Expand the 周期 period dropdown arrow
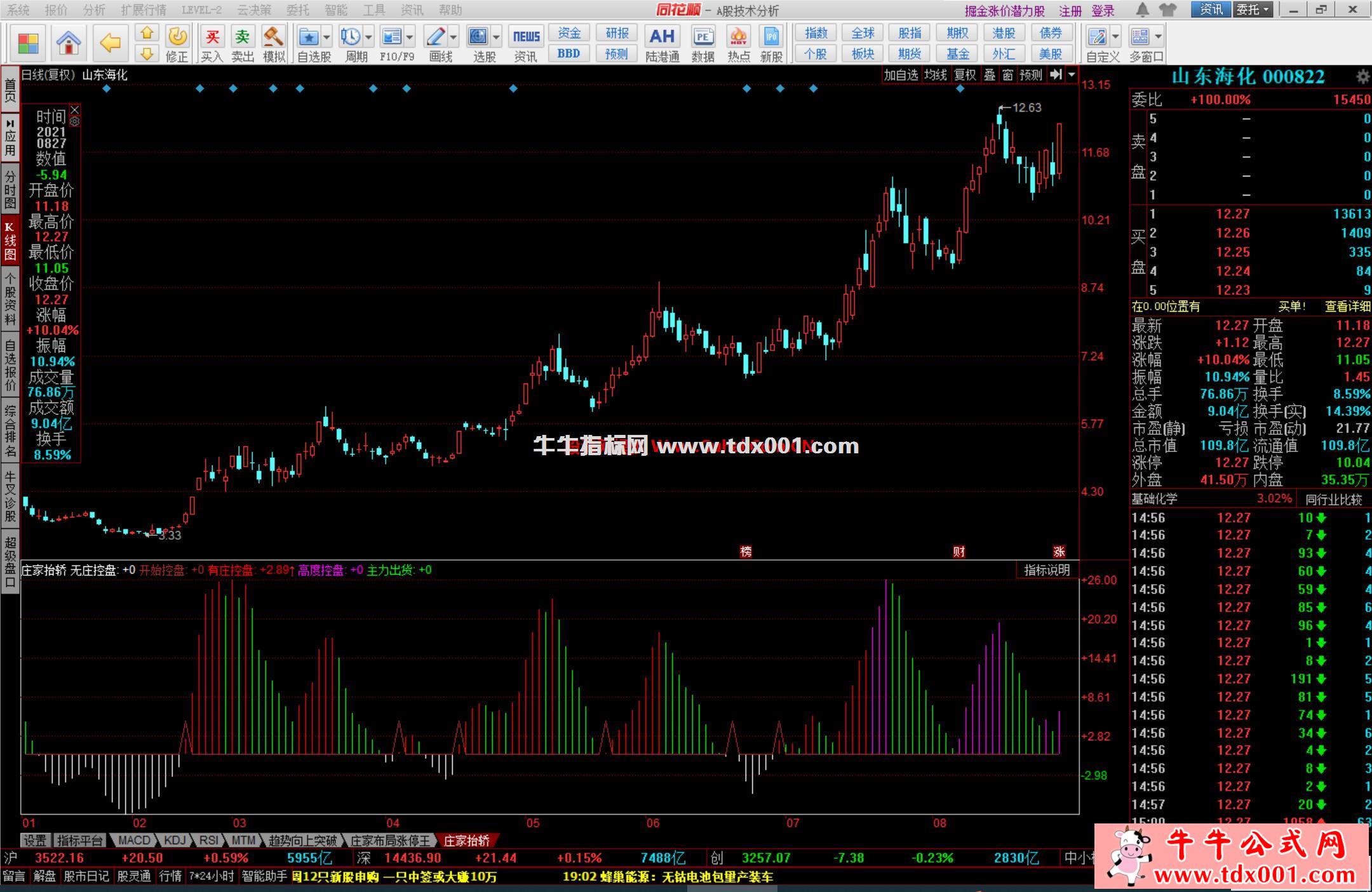 (x=368, y=37)
